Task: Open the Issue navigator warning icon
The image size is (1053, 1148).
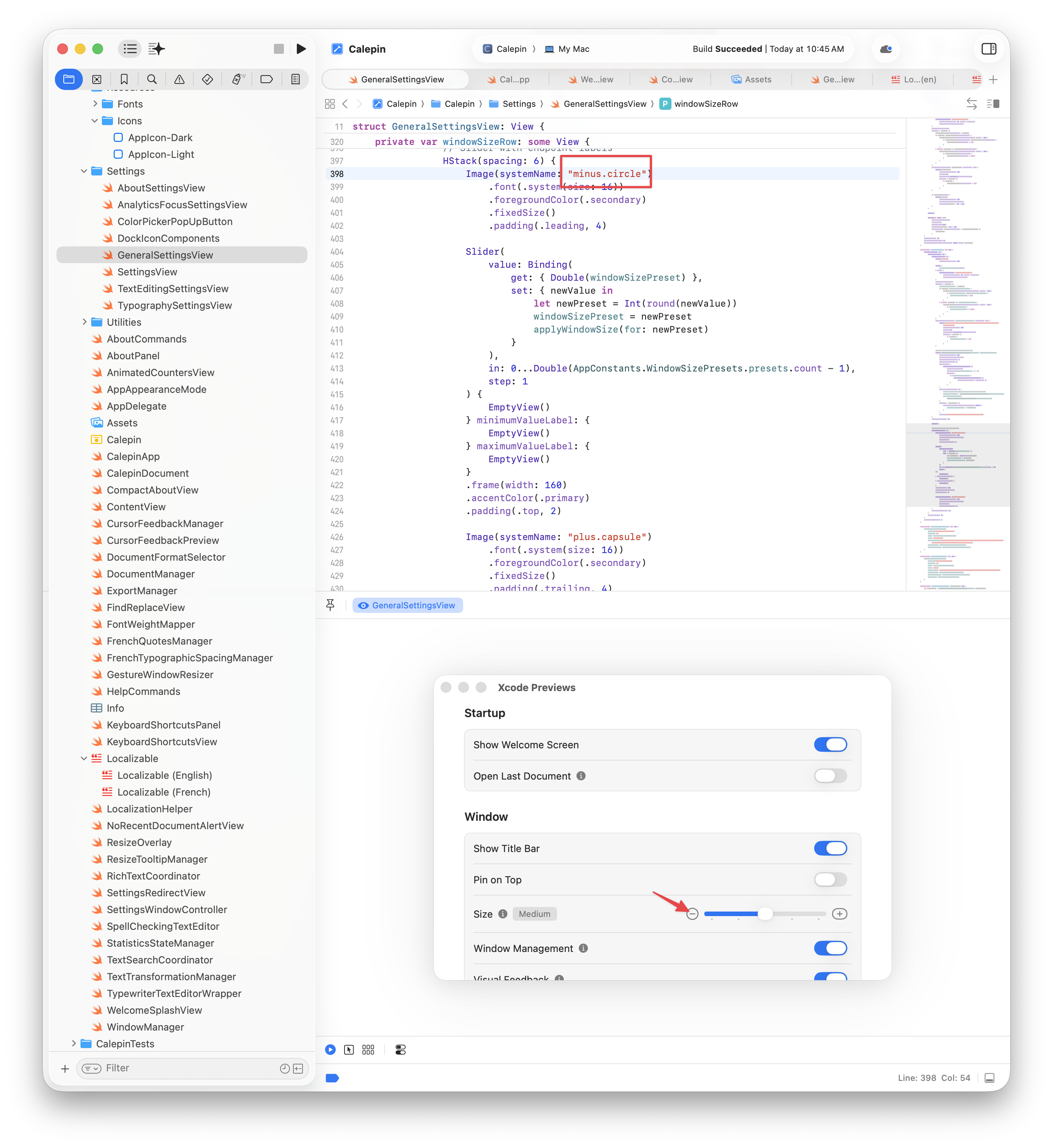Action: tap(179, 79)
